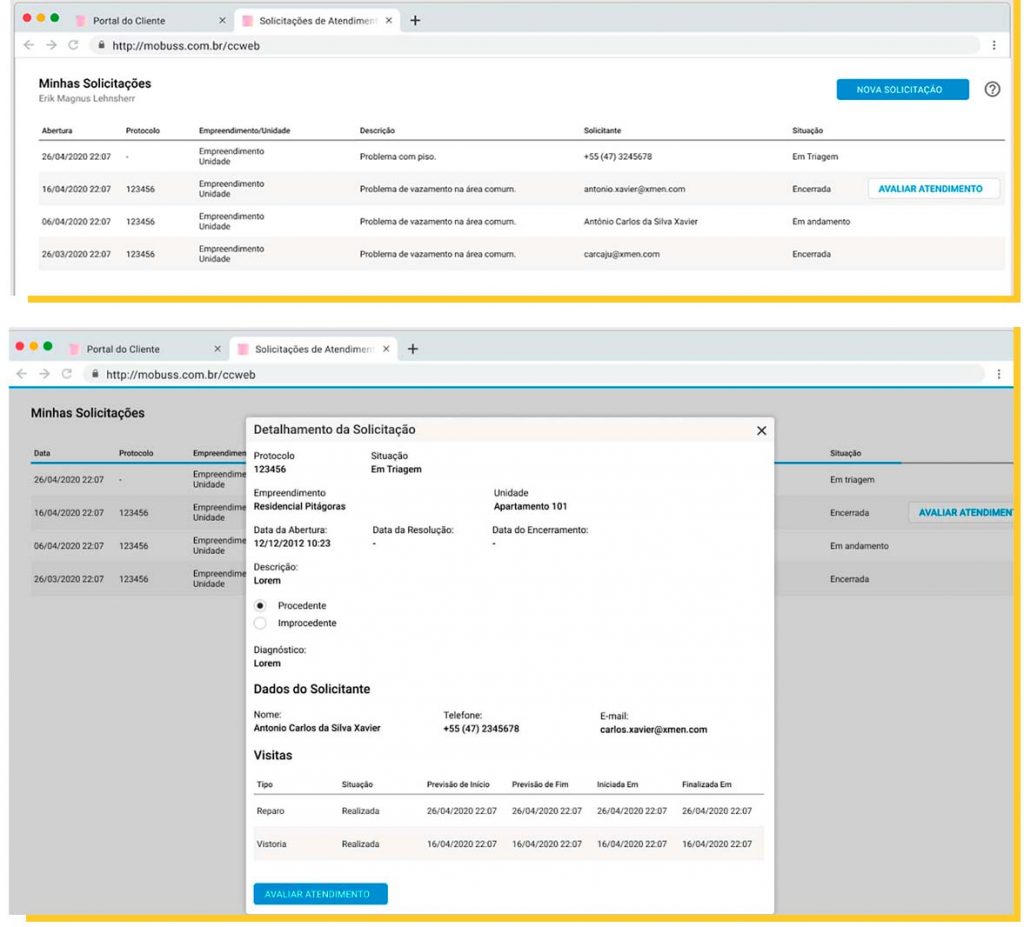Click the Reparo visit row in the dialog
Viewport: 1024px width, 927px height.
(508, 811)
